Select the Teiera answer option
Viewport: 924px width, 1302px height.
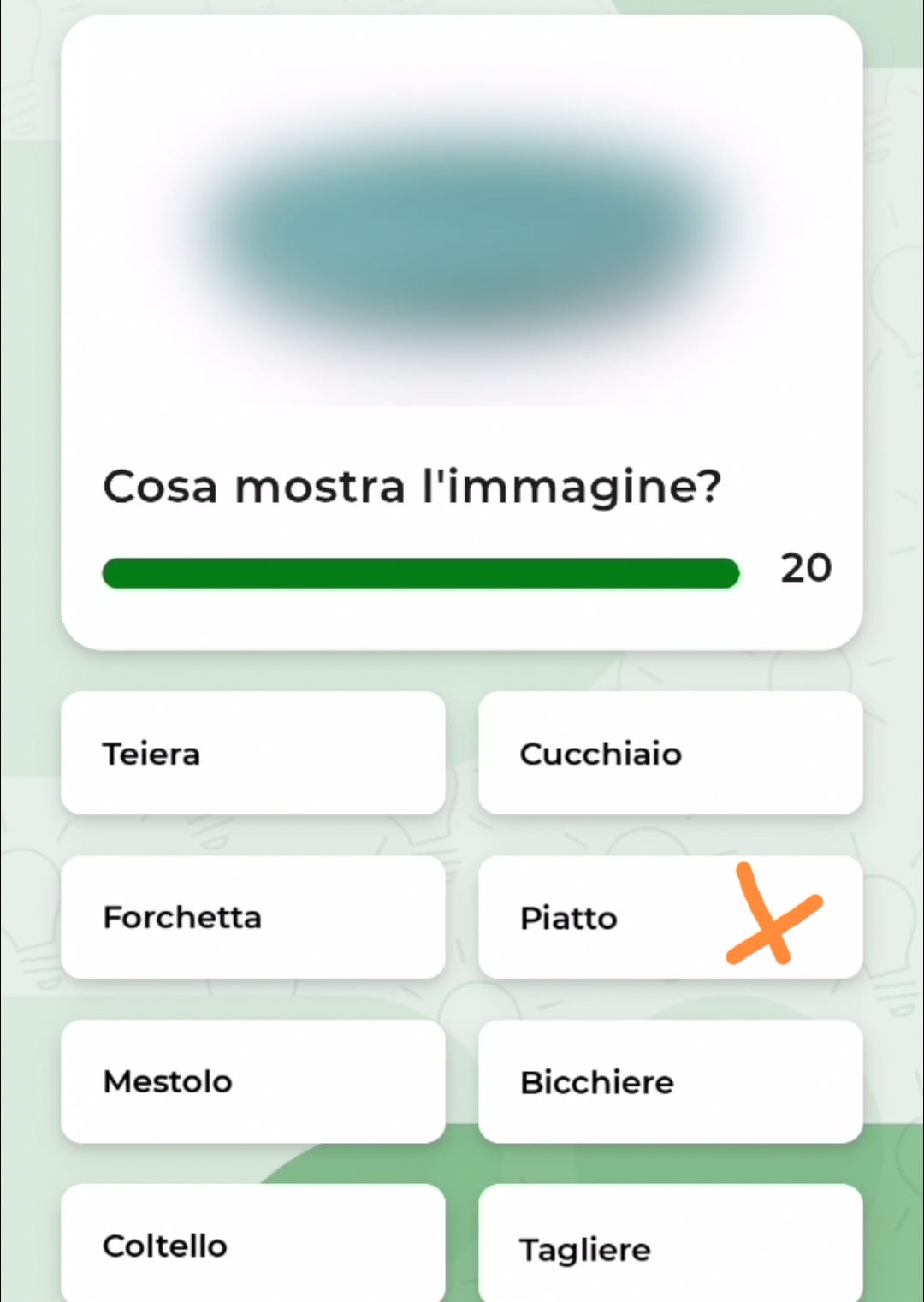point(253,753)
